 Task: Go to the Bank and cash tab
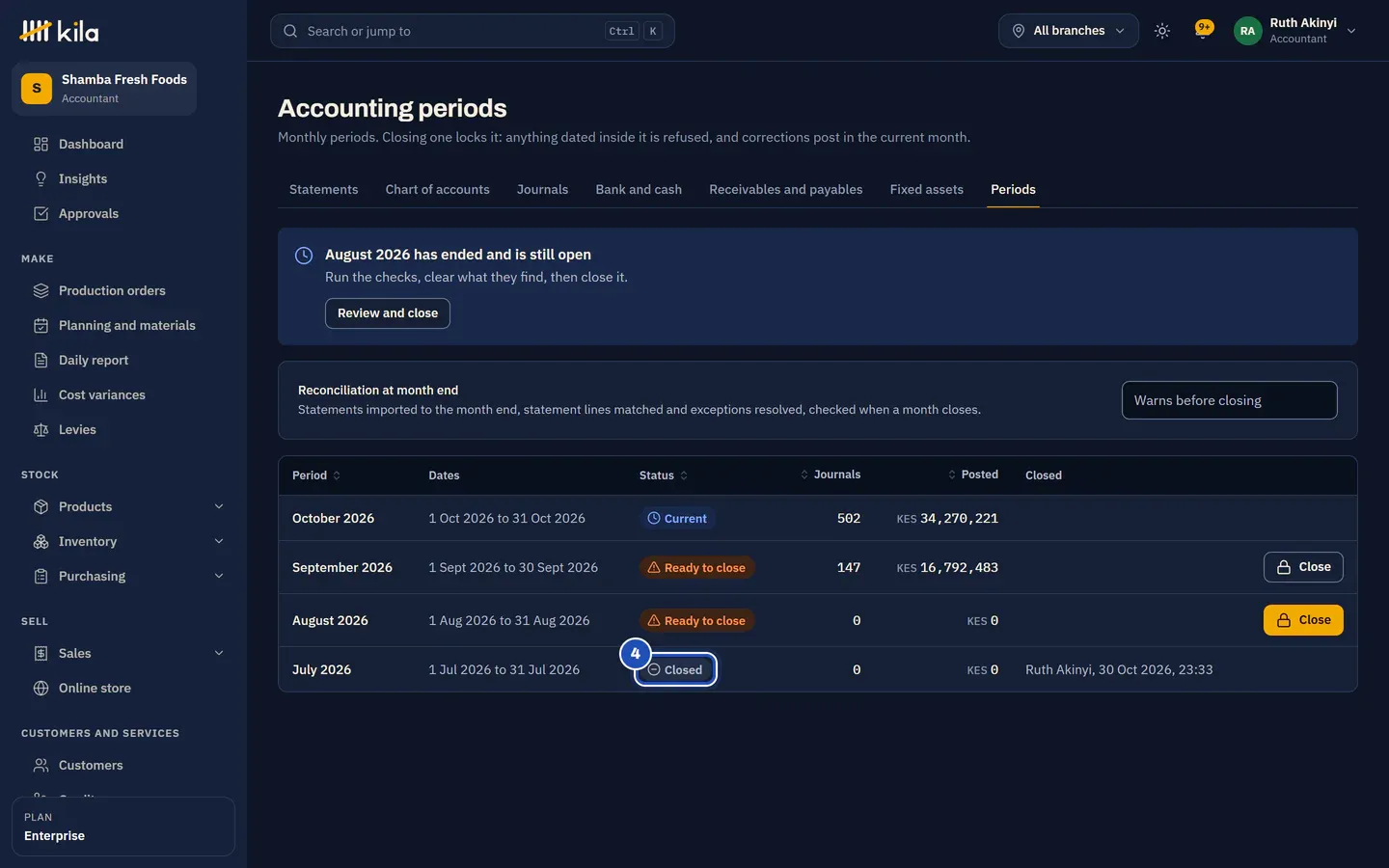click(639, 189)
